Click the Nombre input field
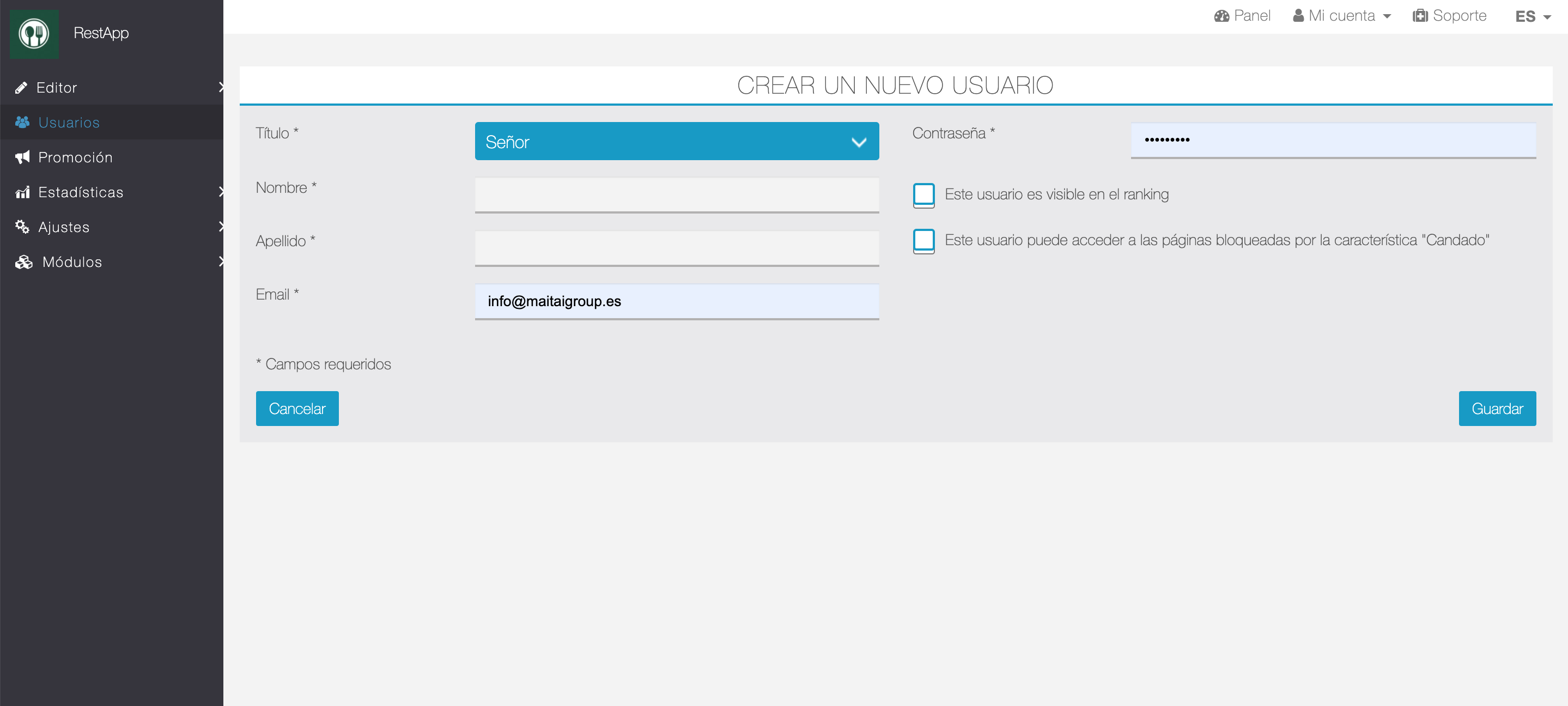The width and height of the screenshot is (1568, 706). click(676, 195)
